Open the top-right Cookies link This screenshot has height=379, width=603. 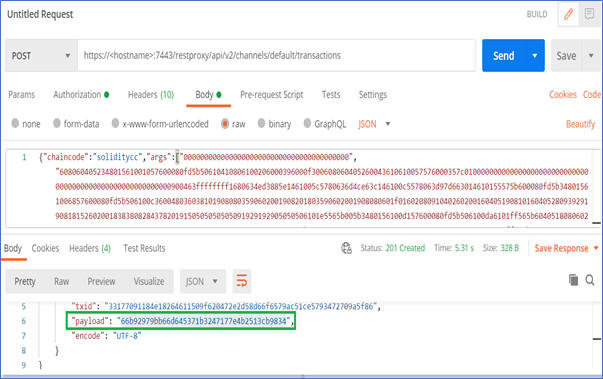563,95
